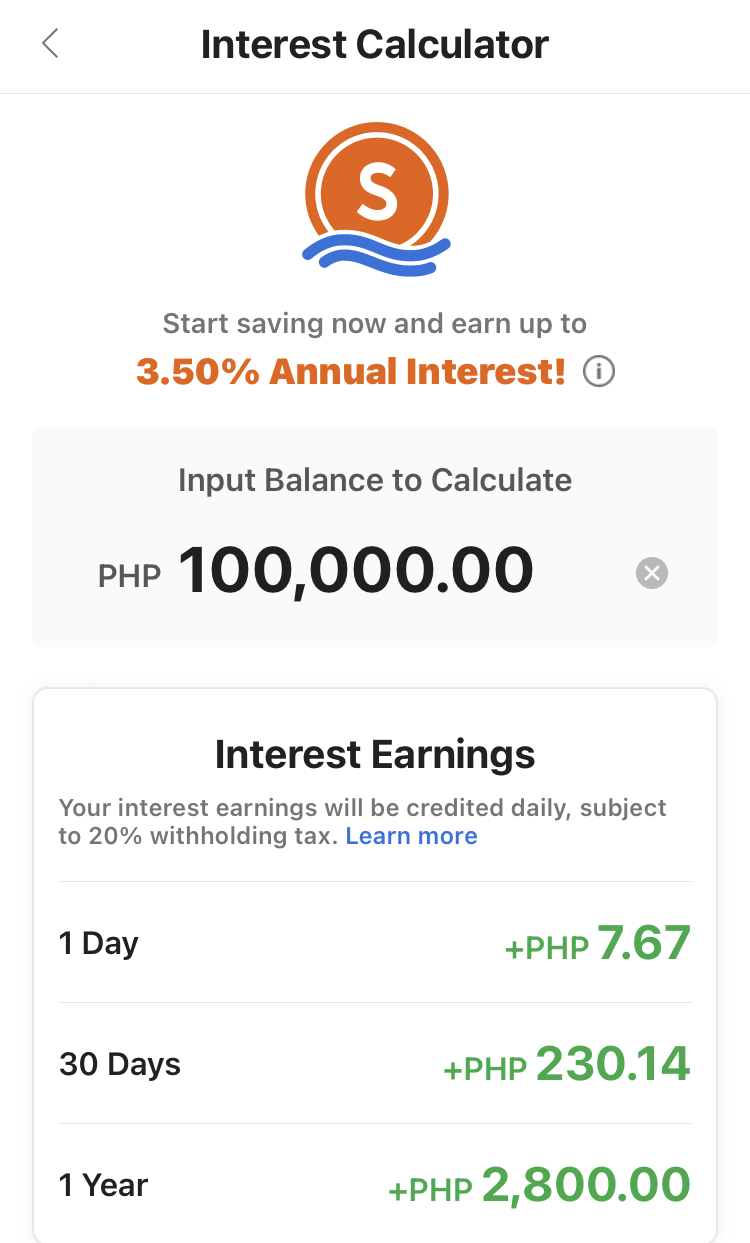Image resolution: width=750 pixels, height=1243 pixels.
Task: Click the +PHP 7.67 earnings amount
Action: 598,944
